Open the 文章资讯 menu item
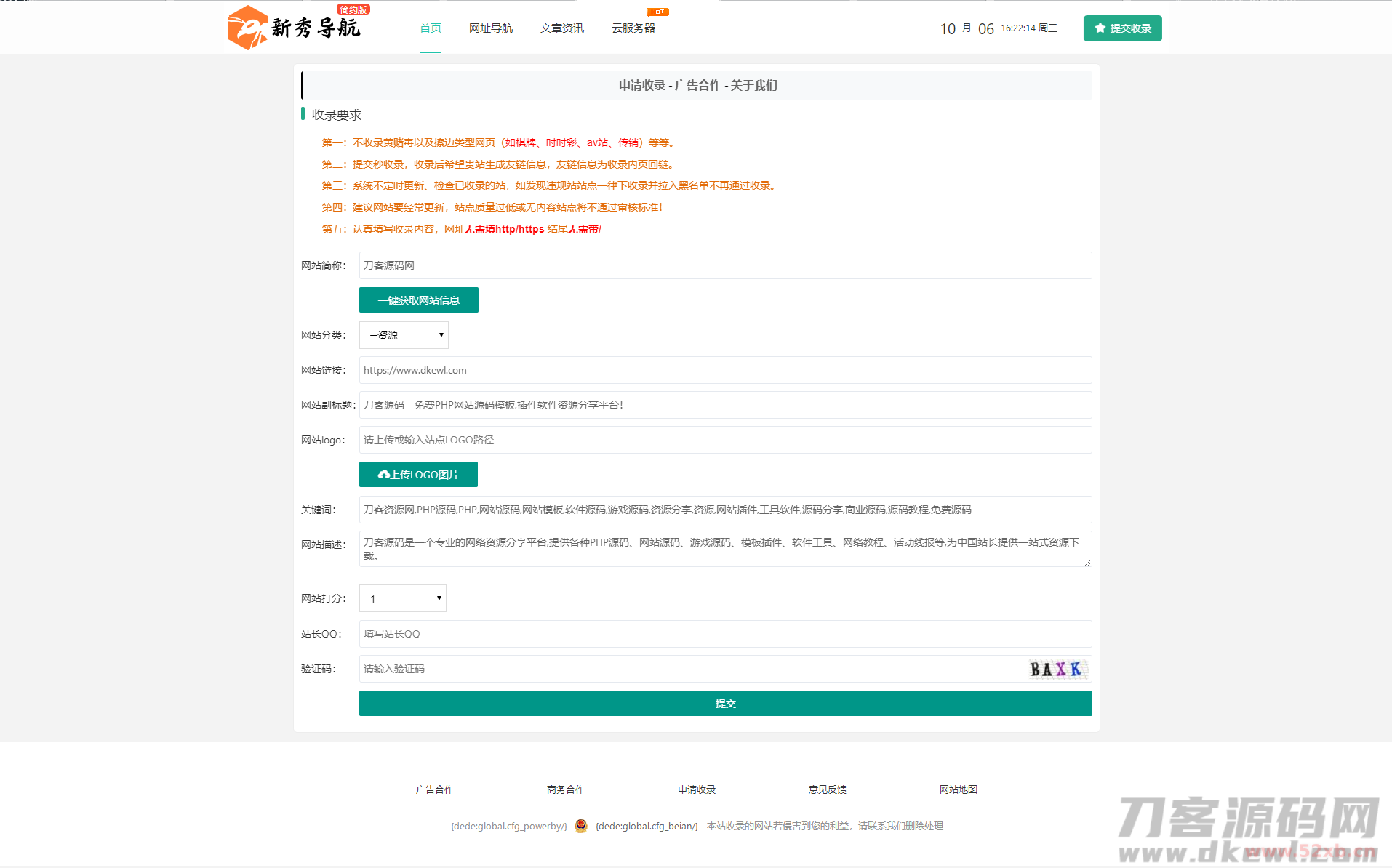Screen dimensions: 1392x868 tap(561, 28)
